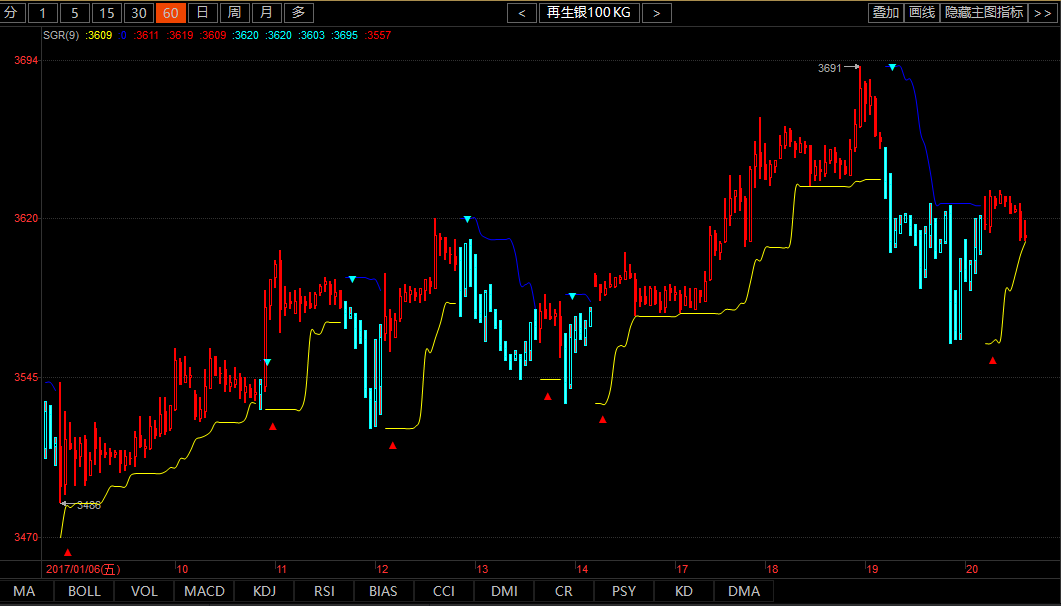Show the CR indicator
Screen dimensions: 1061x606
pos(564,591)
